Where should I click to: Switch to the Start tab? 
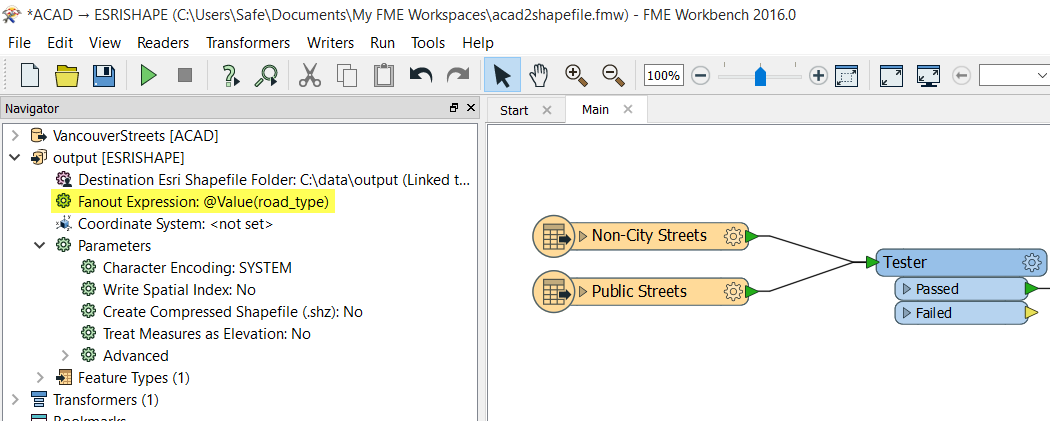[514, 110]
